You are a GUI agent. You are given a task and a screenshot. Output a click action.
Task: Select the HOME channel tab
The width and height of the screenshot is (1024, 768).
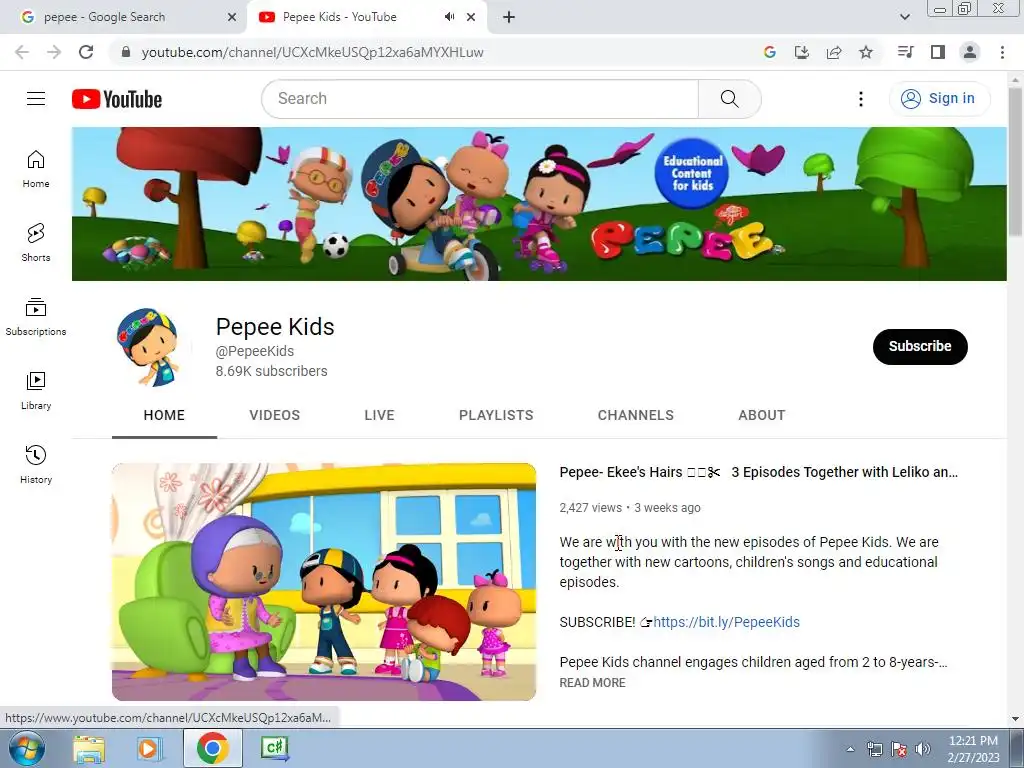(x=164, y=415)
